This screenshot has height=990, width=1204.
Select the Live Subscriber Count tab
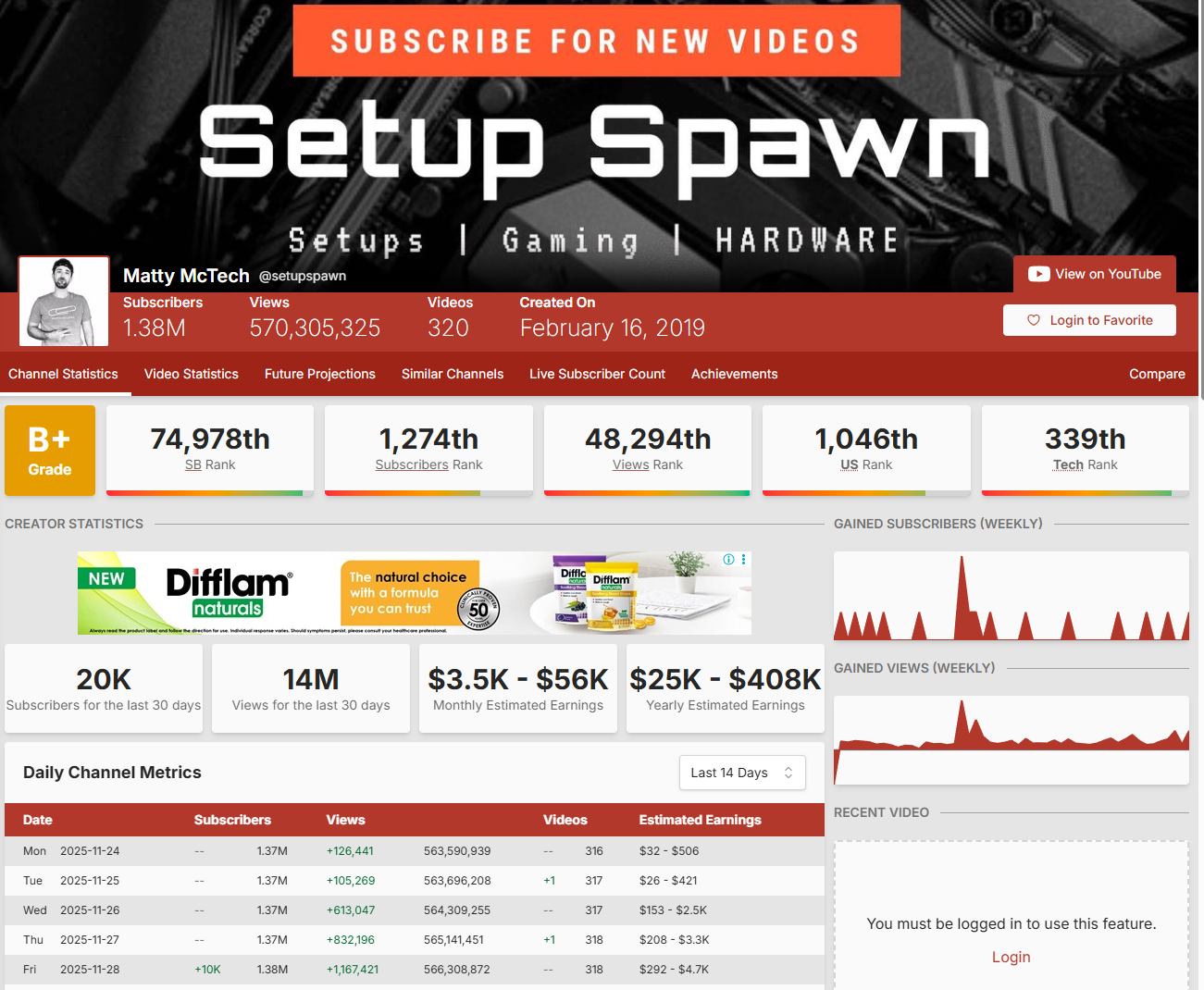coord(597,374)
